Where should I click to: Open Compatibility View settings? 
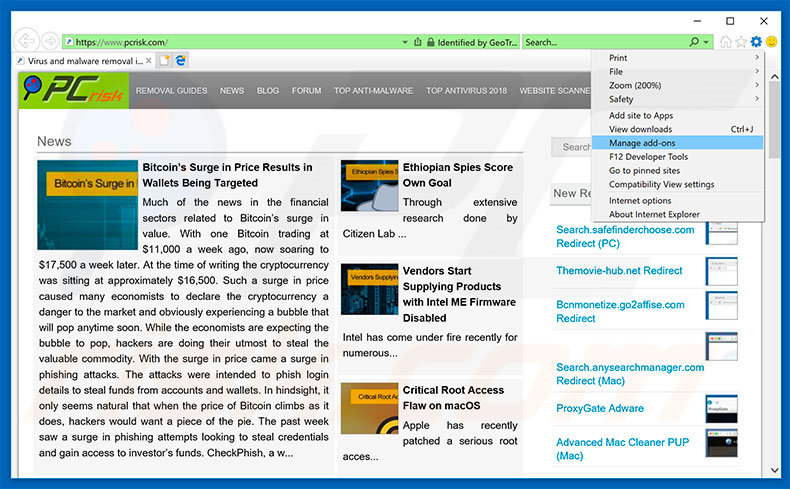pos(677,184)
